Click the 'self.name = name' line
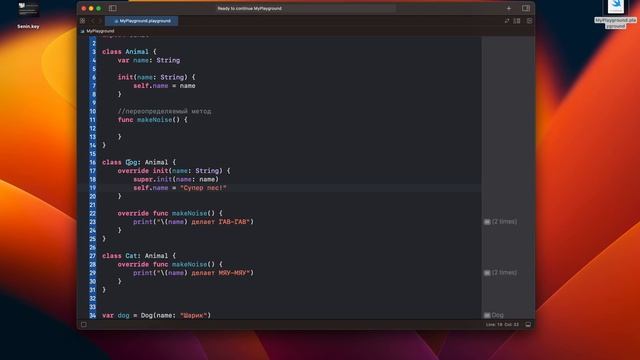 coord(164,86)
